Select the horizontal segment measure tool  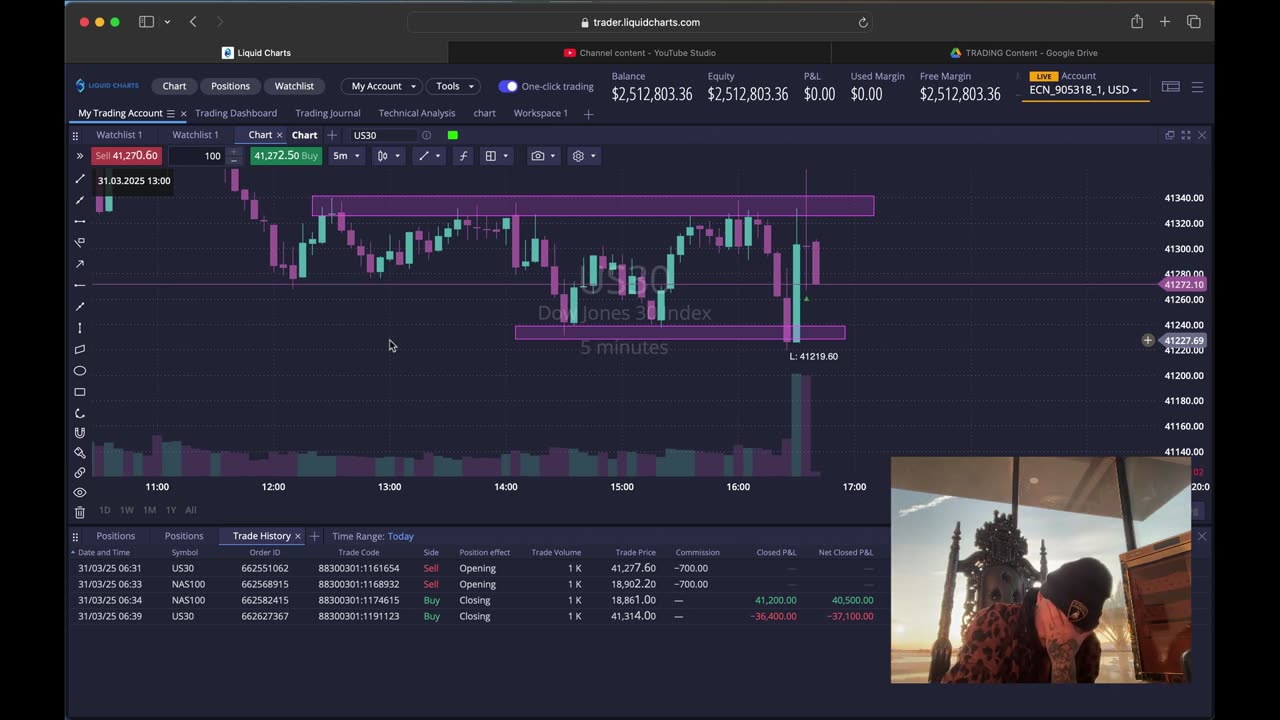(80, 221)
